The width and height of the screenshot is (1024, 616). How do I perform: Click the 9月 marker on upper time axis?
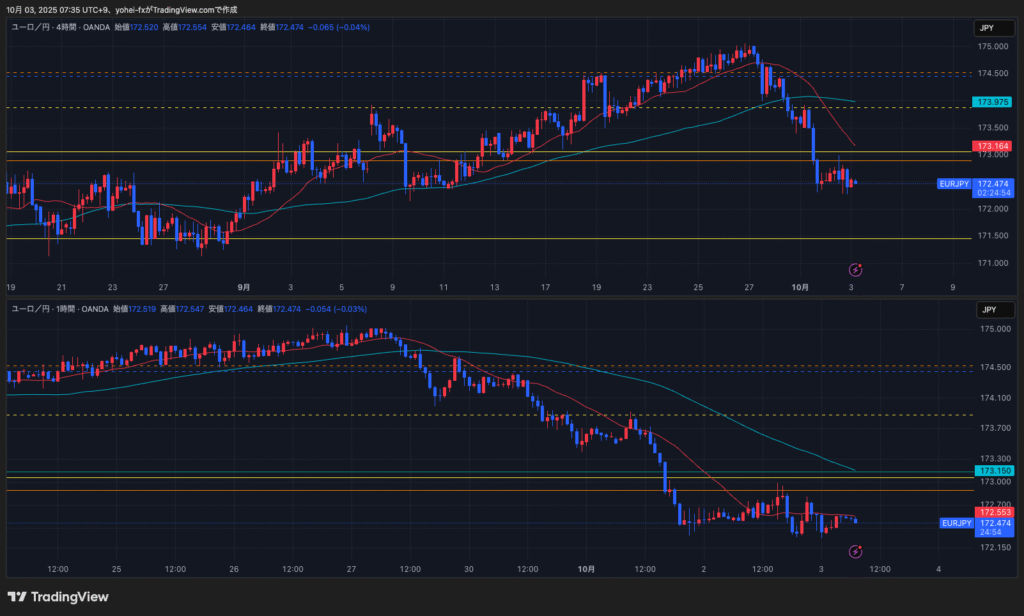[244, 287]
